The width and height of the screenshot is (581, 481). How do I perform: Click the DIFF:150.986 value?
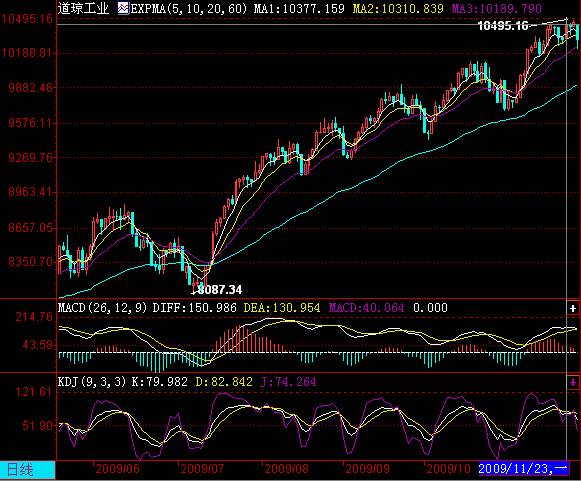click(x=195, y=308)
